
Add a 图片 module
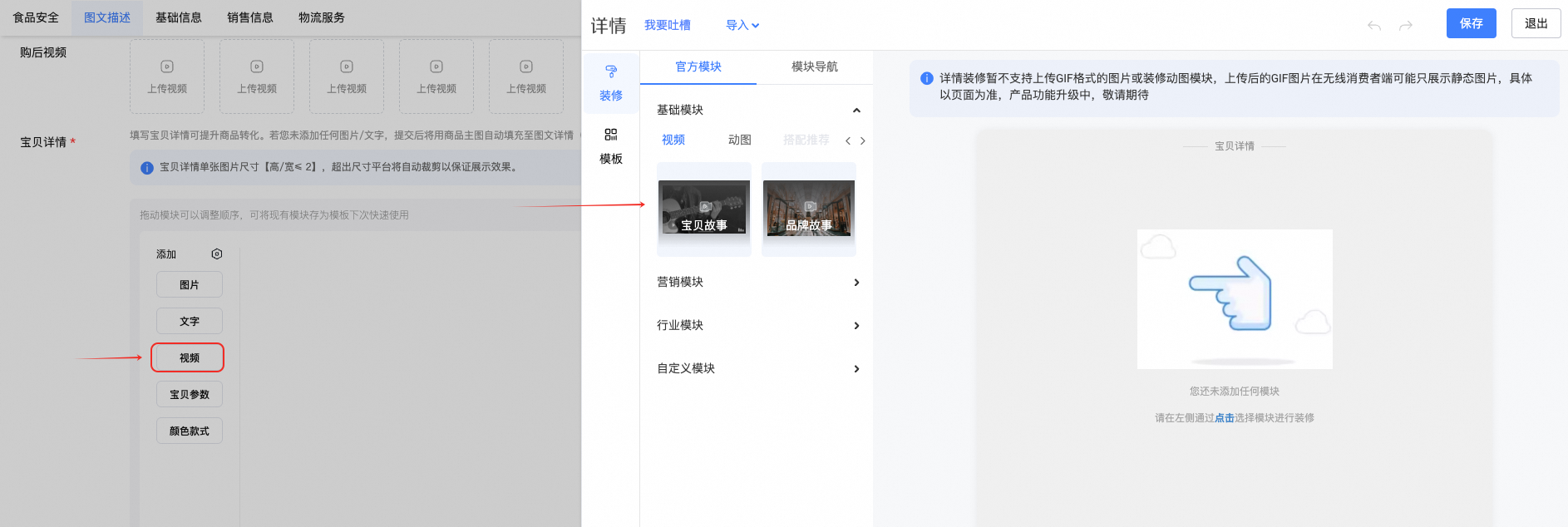(190, 284)
